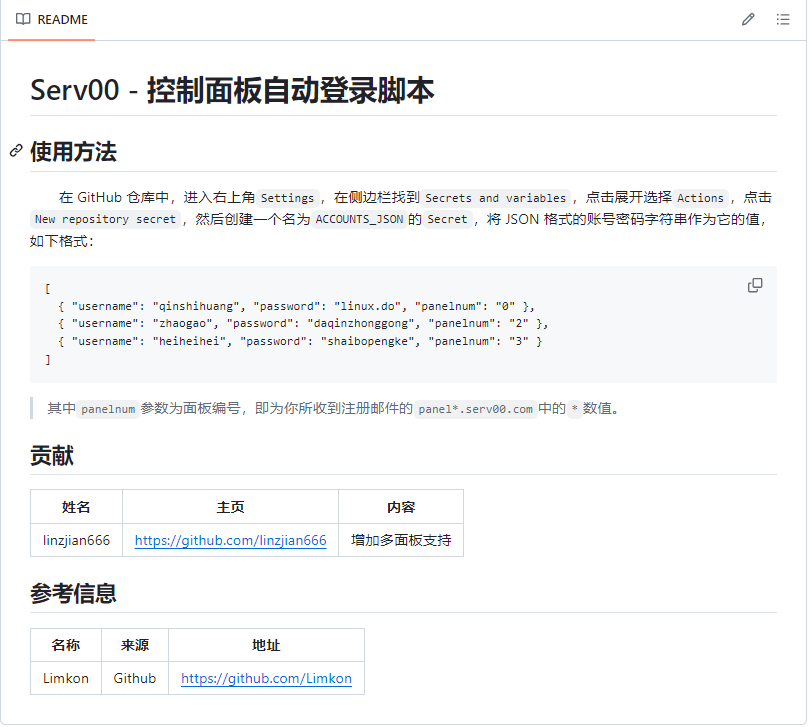Click the 增加多面板支持 table cell
Screen dimensions: 810x727
point(402,542)
